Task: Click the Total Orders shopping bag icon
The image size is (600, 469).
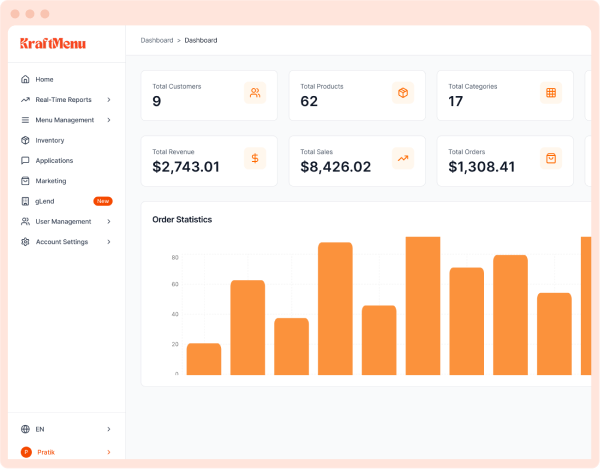Action: tap(551, 158)
